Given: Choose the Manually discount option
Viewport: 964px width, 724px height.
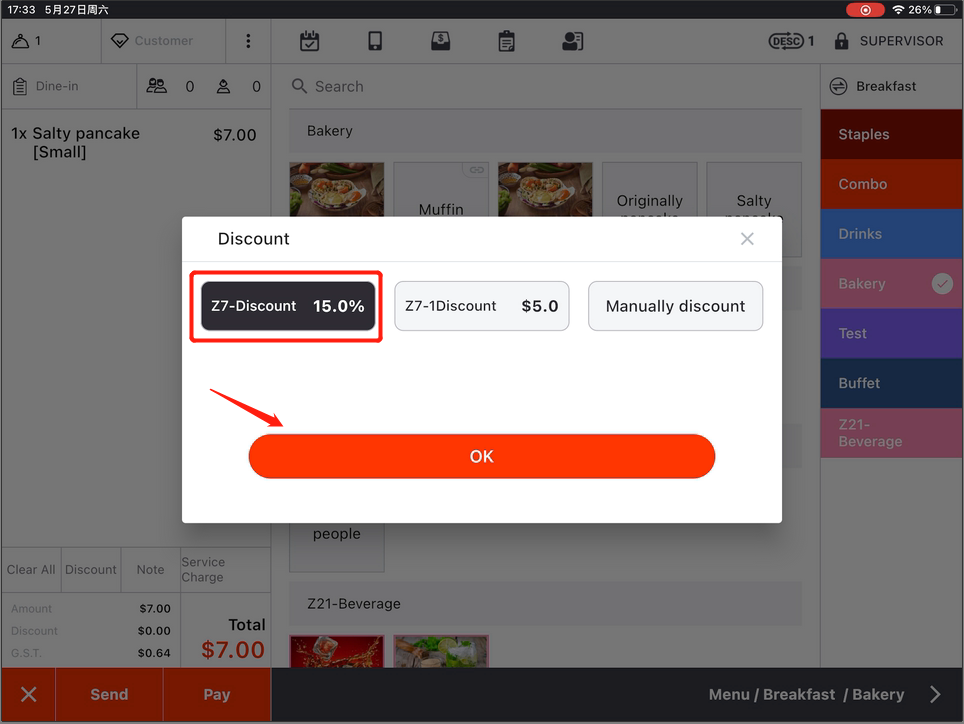Looking at the screenshot, I should click(675, 306).
